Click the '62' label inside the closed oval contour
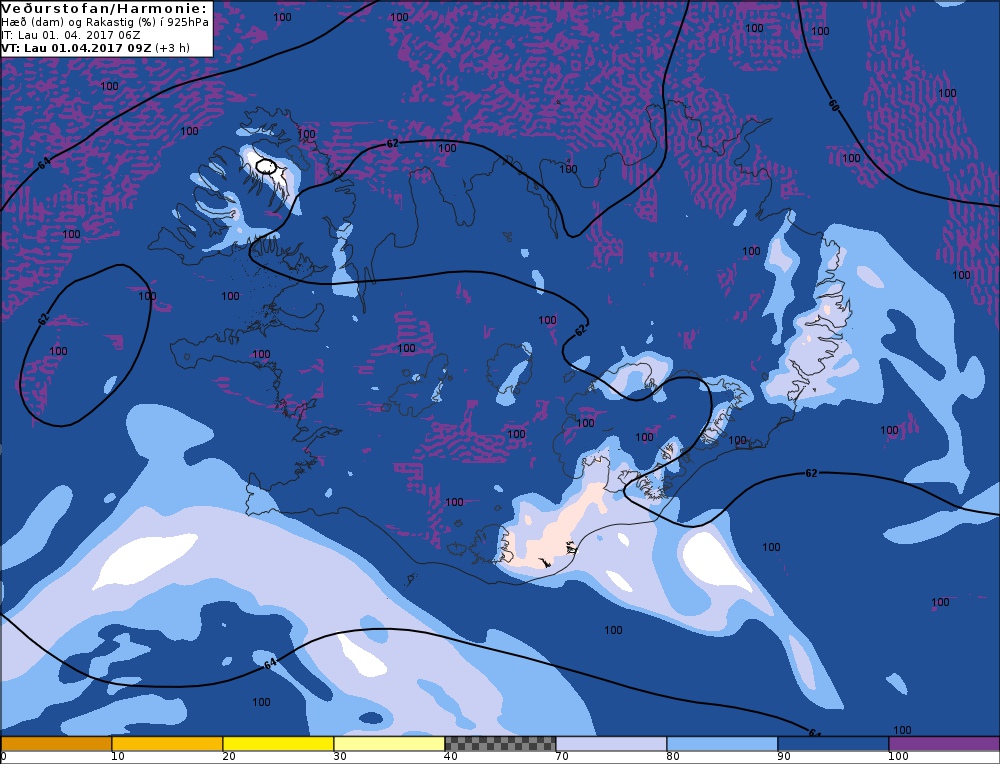This screenshot has height=764, width=1000. [x=43, y=319]
